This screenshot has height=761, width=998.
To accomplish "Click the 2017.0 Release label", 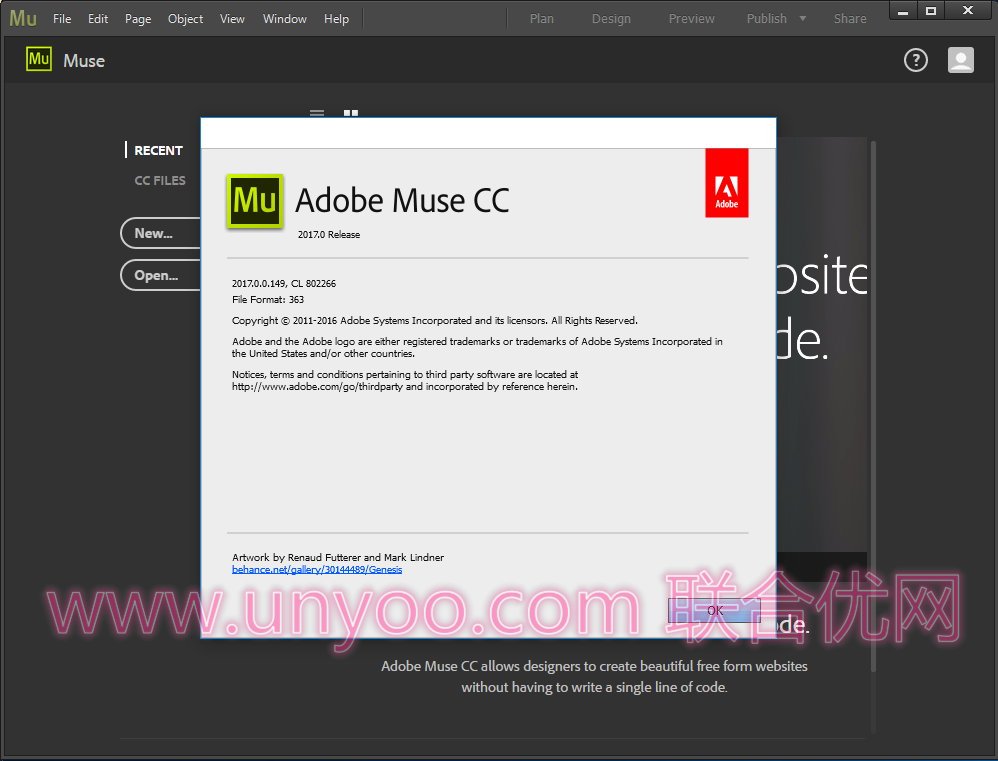I will point(329,235).
